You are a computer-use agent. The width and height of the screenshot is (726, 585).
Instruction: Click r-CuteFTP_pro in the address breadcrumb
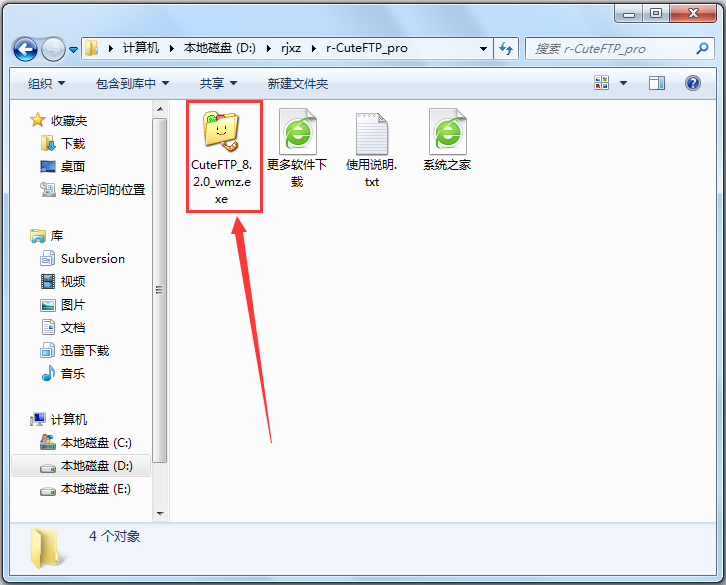point(367,48)
